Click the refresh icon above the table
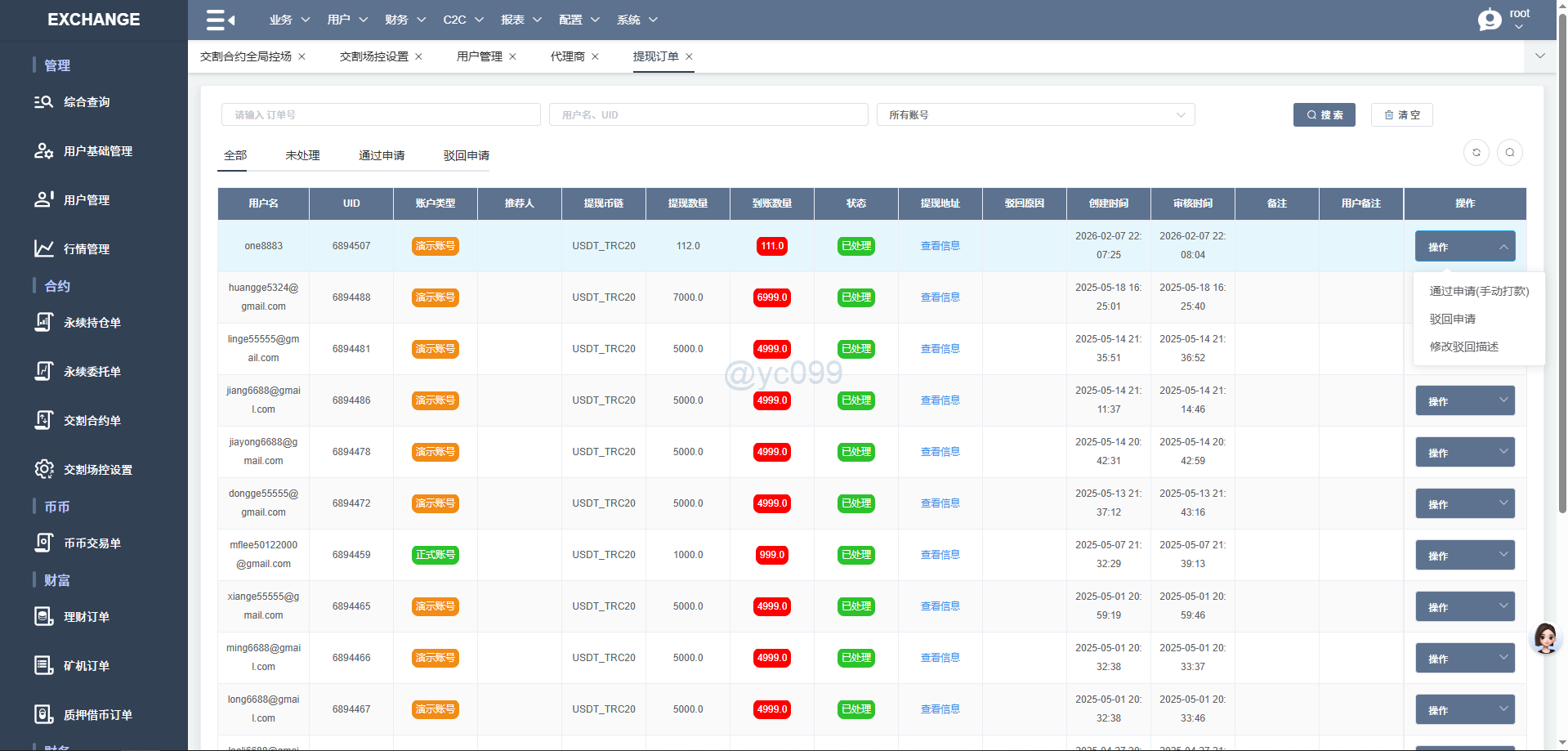Viewport: 1568px width, 751px height. pyautogui.click(x=1476, y=153)
